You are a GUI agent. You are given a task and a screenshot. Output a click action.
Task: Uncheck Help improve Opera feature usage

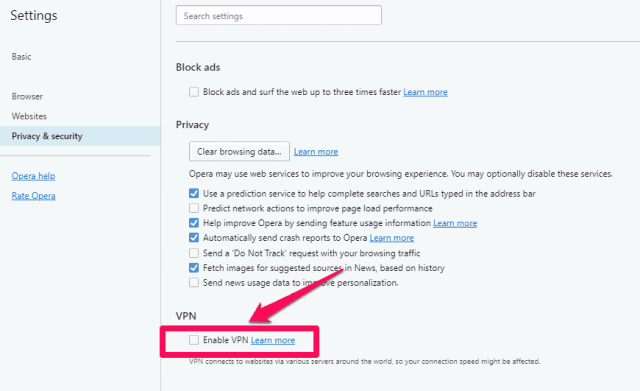pyautogui.click(x=194, y=223)
